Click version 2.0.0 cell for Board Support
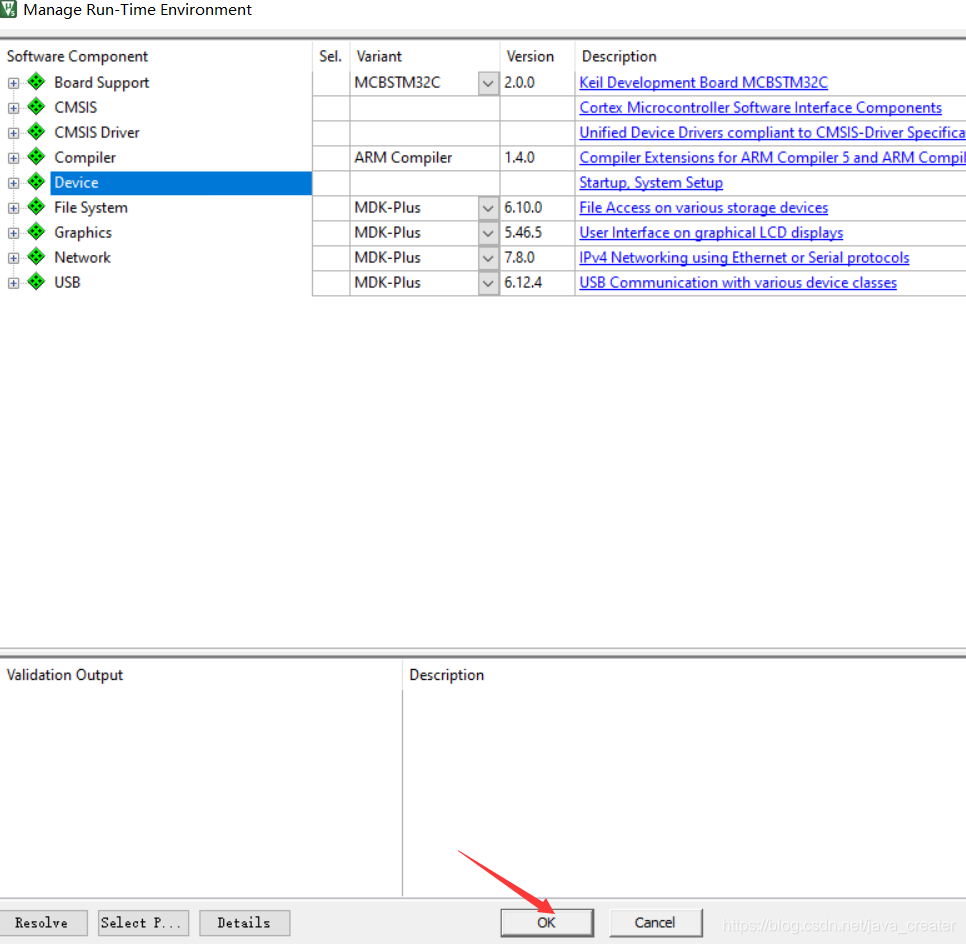 (x=537, y=83)
